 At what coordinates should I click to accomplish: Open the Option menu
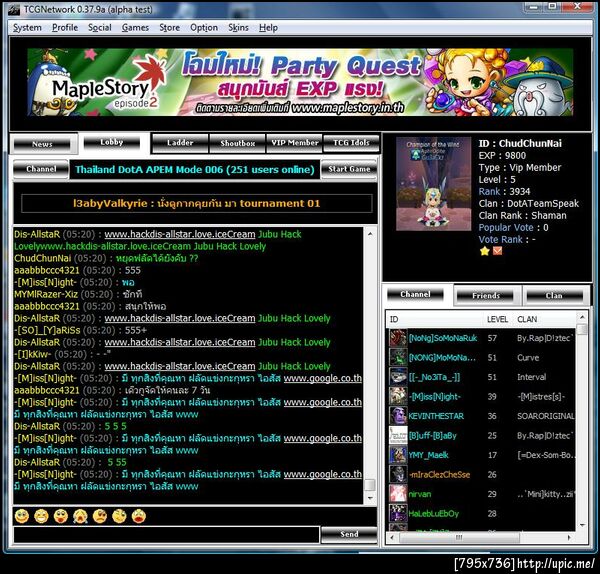tap(204, 28)
